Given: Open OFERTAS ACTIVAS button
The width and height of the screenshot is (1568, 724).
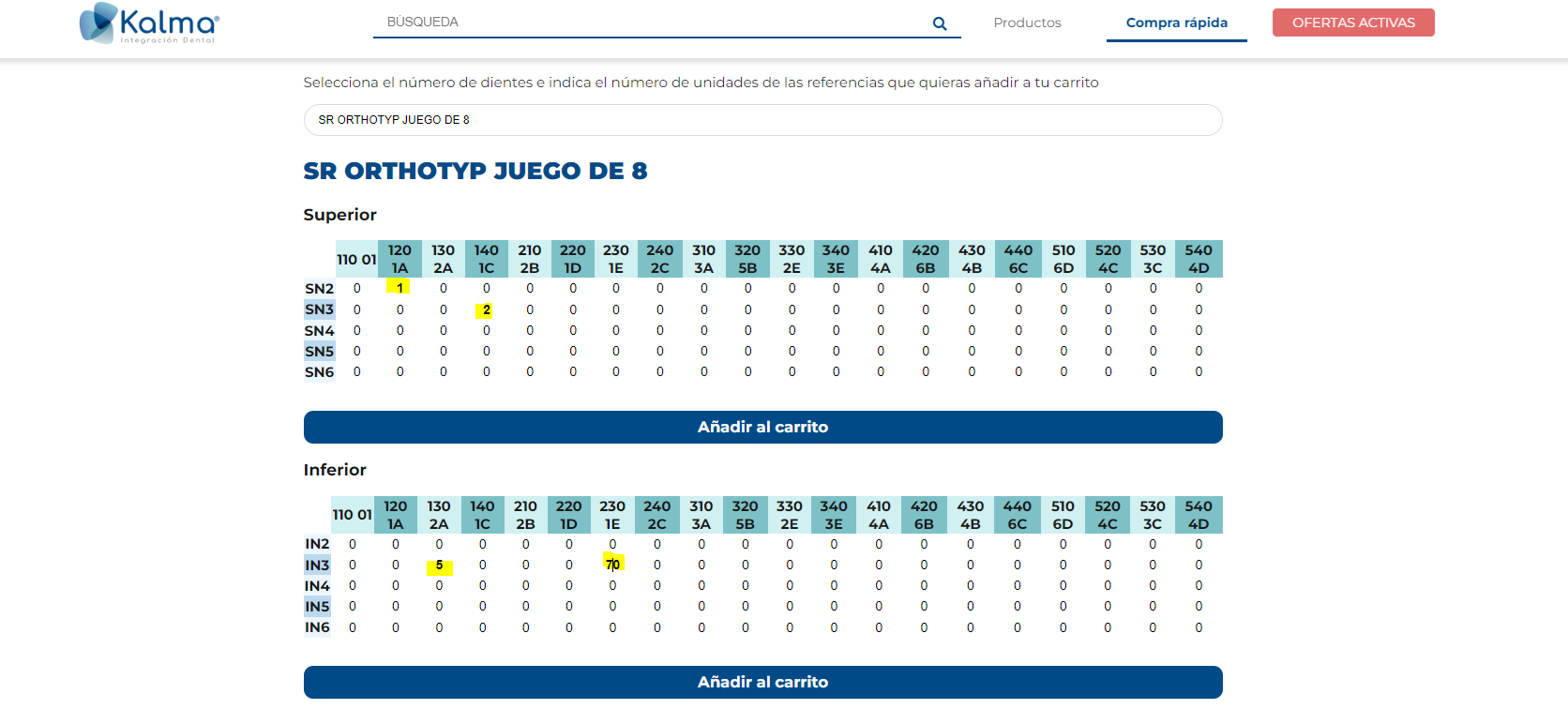Looking at the screenshot, I should point(1353,23).
